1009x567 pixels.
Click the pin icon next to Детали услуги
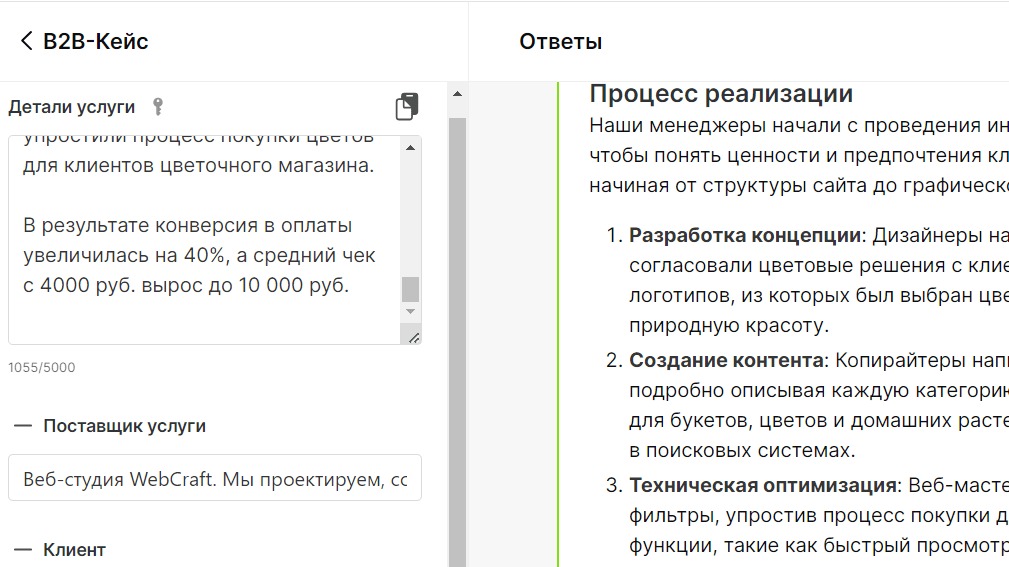(x=158, y=106)
